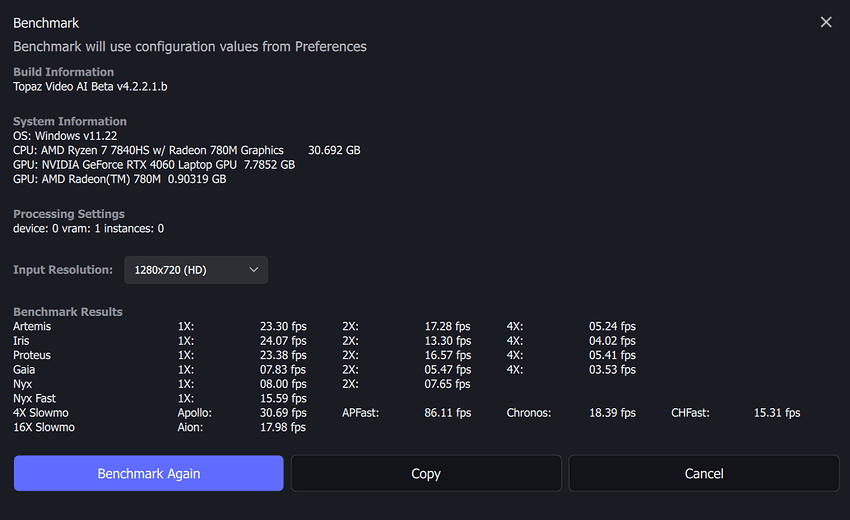Click Nyx Fast value 15.59 fps
Screen dimensions: 850x520
coord(283,399)
